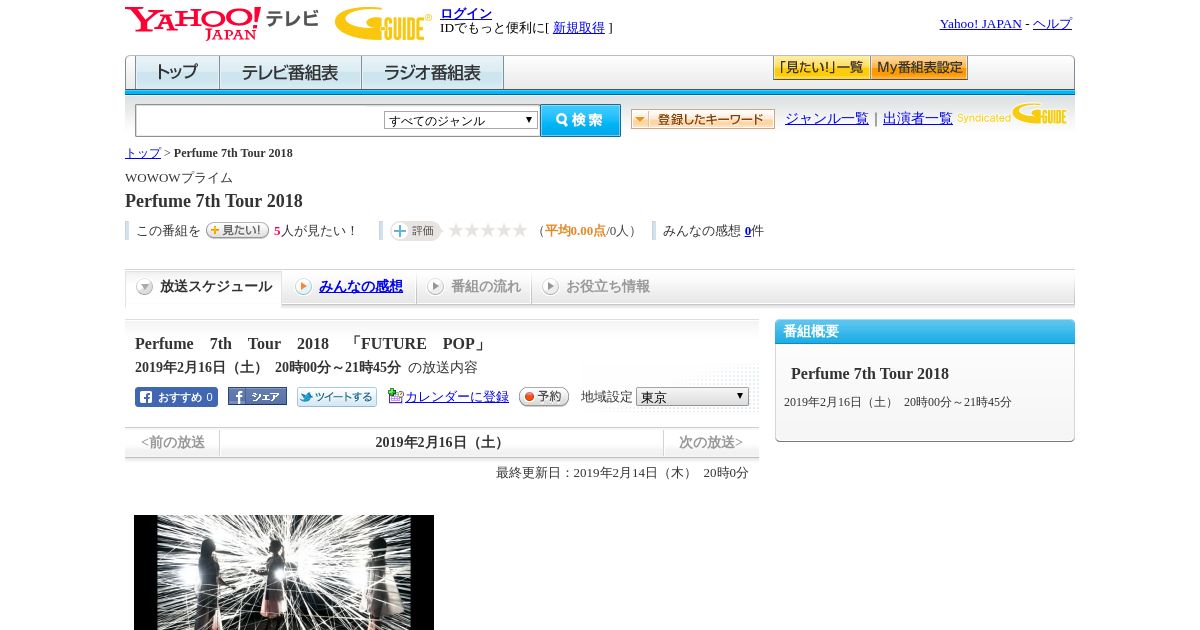Click the Yahoo! JAPAN テレビ logo
The width and height of the screenshot is (1200, 630).
tap(222, 23)
